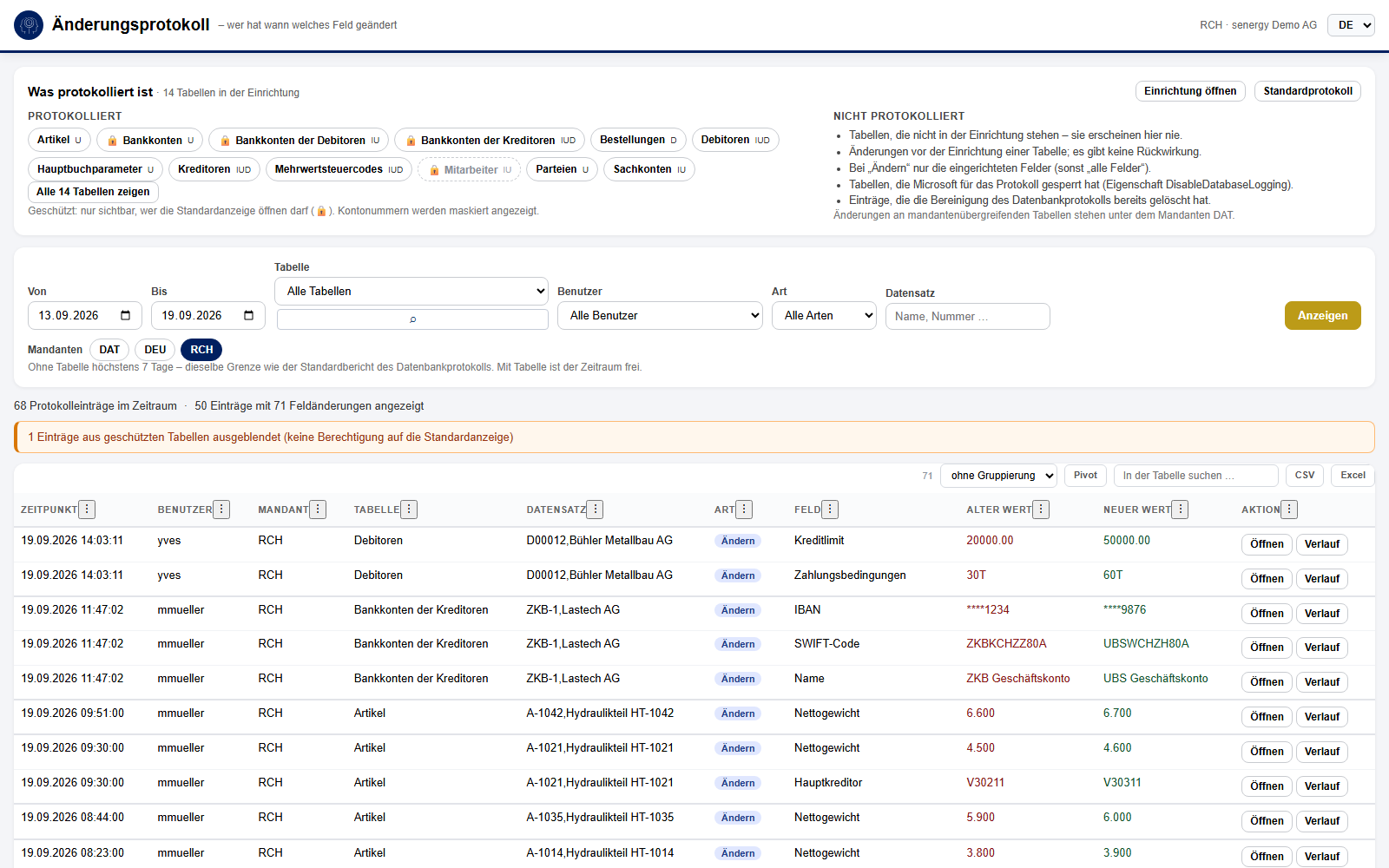Click the Datensatz name or number field
This screenshot has height=868, width=1389.
pyautogui.click(x=967, y=316)
